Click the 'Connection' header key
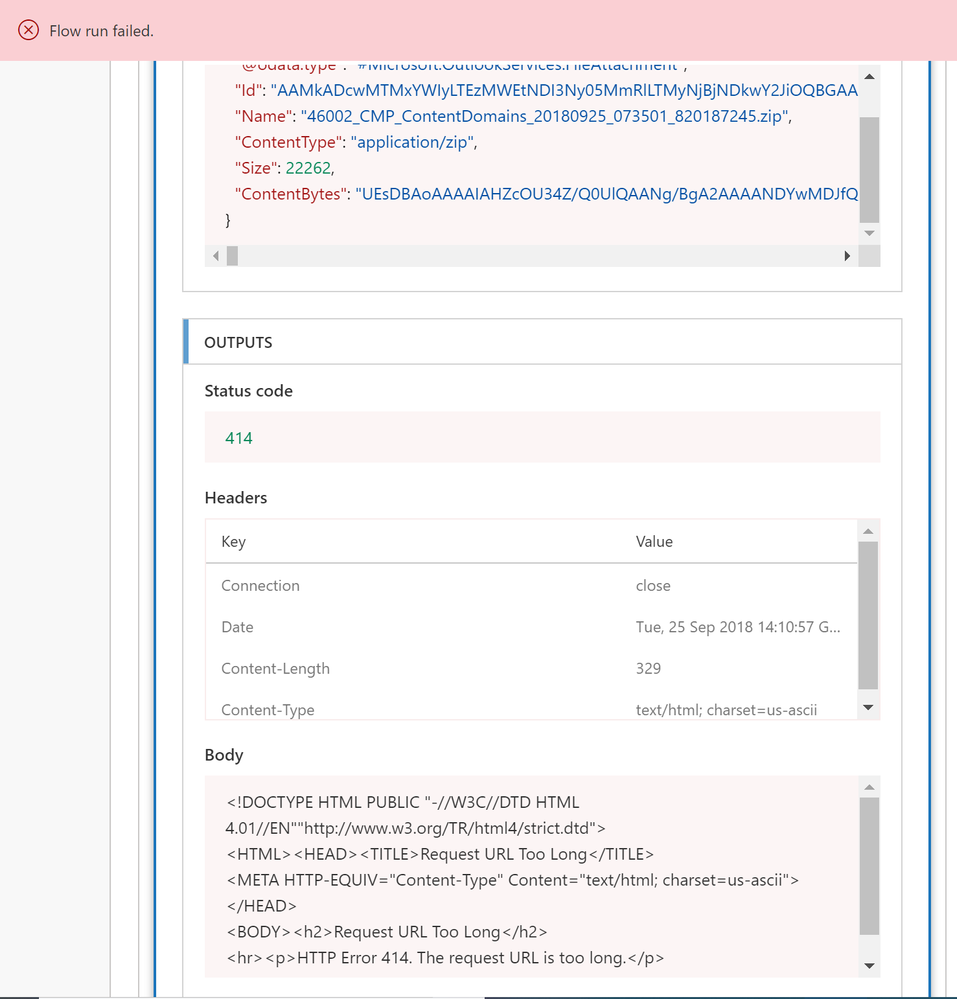The height and width of the screenshot is (999, 957). tap(260, 586)
